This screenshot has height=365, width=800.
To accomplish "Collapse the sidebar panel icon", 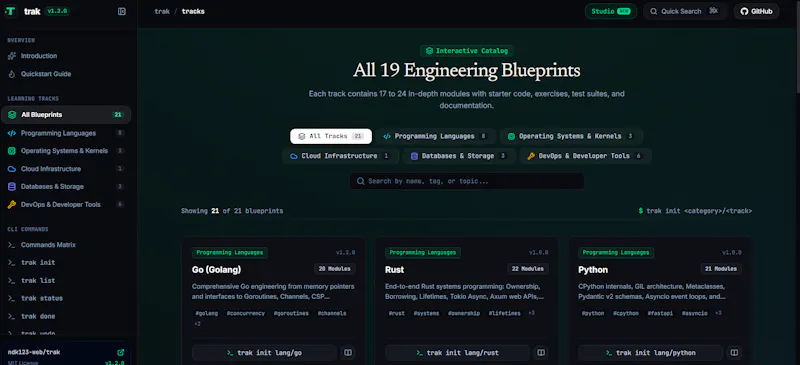I will 122,11.
